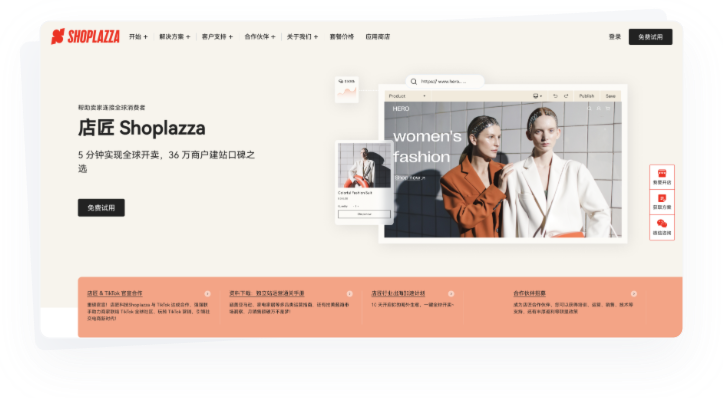Click the 免费试用 button below the headline

point(101,208)
